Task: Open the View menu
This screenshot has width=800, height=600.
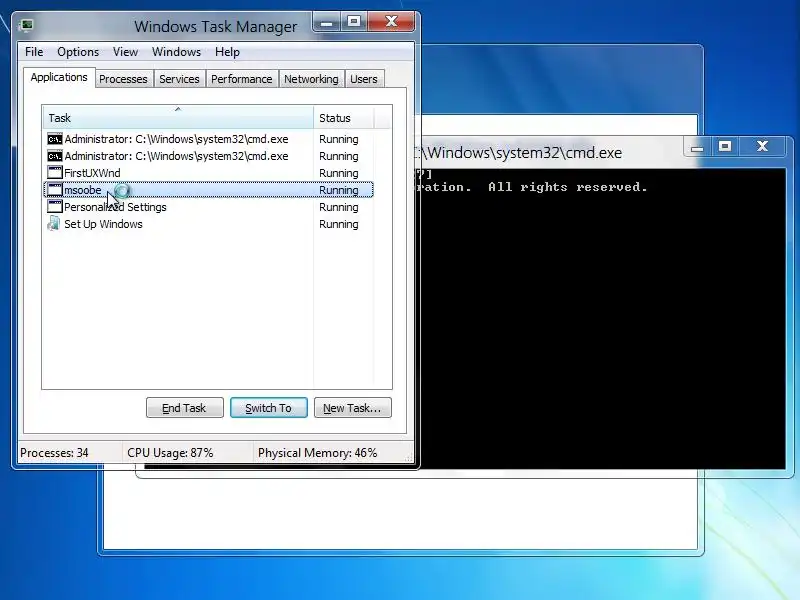Action: [126, 52]
